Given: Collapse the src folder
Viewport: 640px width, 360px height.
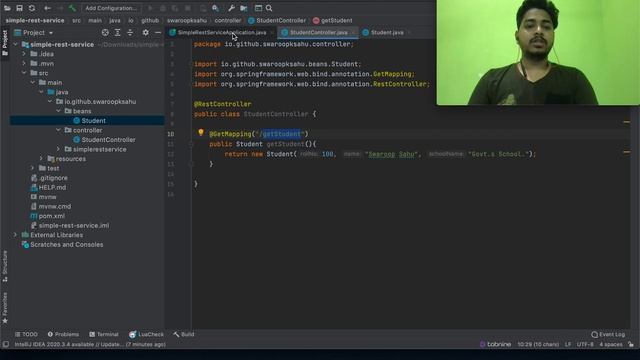Looking at the screenshot, I should tap(24, 73).
